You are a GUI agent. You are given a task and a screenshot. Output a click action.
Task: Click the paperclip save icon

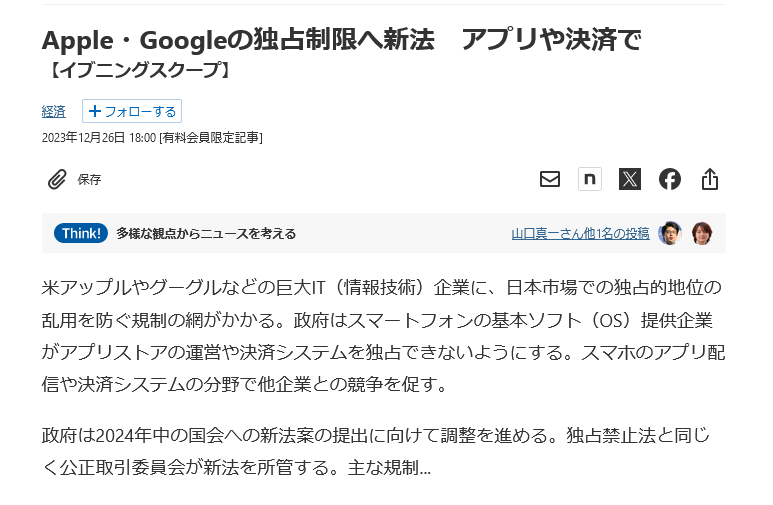pos(57,179)
